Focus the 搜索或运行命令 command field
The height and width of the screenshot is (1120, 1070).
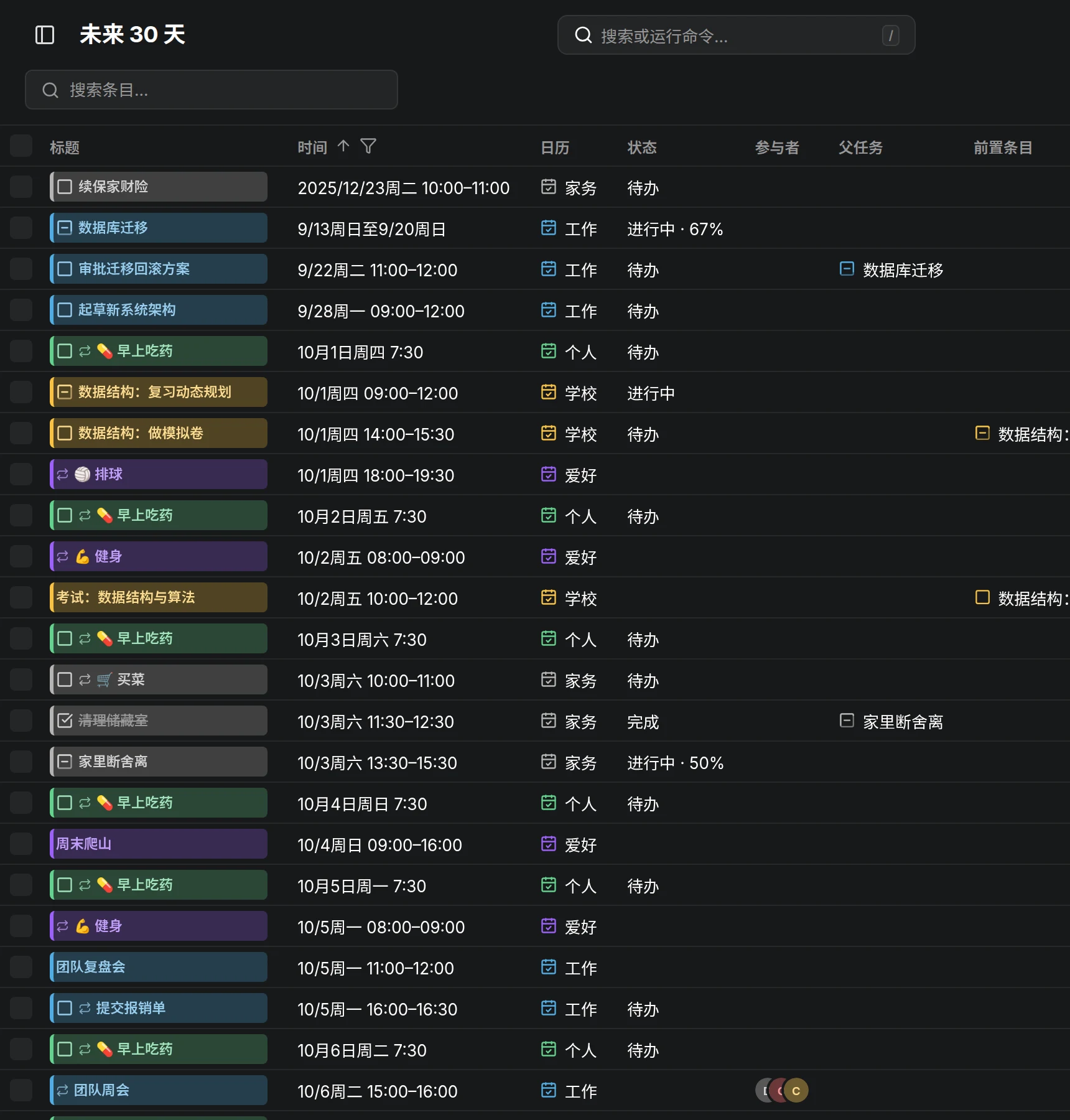[x=737, y=35]
